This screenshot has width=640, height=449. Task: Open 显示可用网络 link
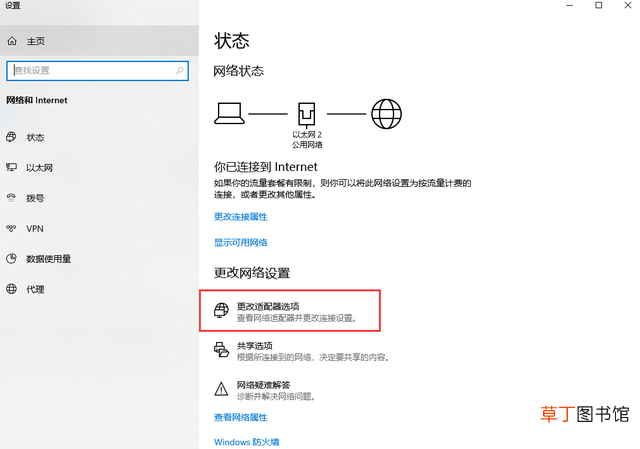tap(241, 242)
